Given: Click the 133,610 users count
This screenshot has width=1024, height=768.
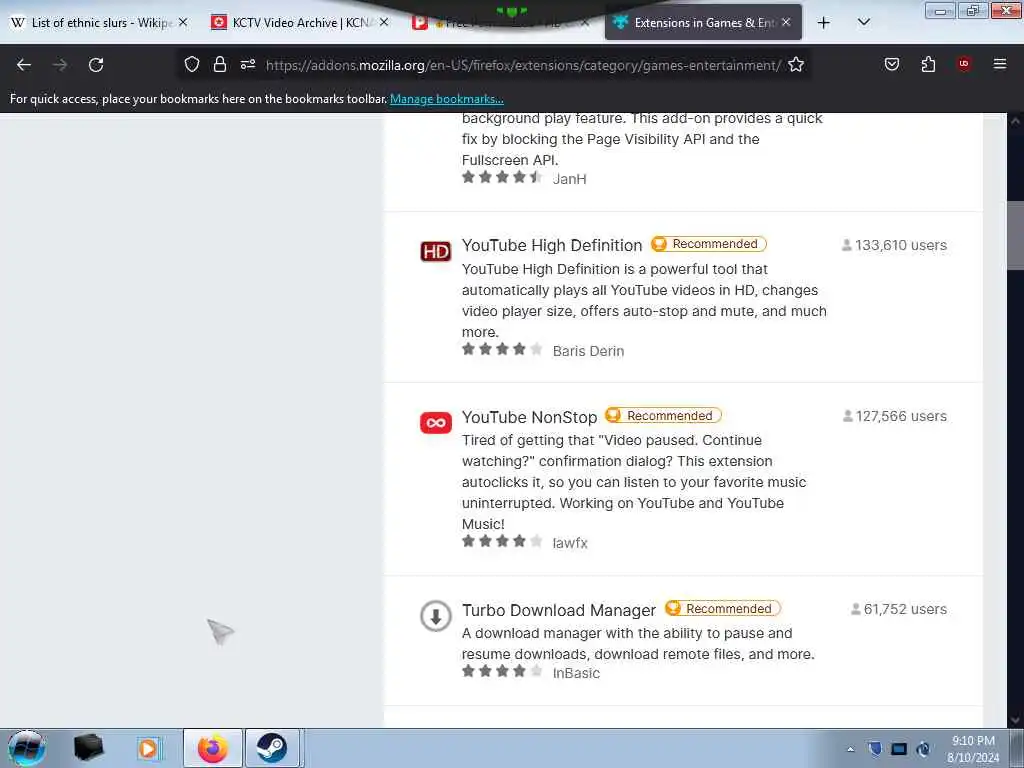Looking at the screenshot, I should pyautogui.click(x=894, y=245).
